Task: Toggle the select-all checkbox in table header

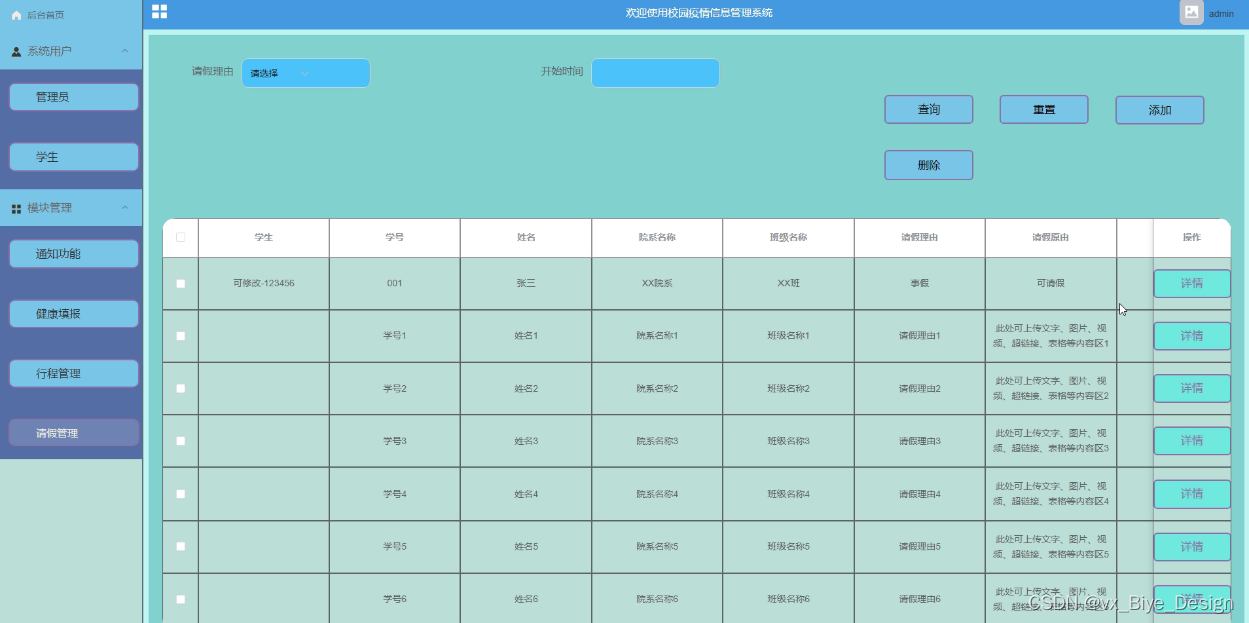Action: pos(181,238)
